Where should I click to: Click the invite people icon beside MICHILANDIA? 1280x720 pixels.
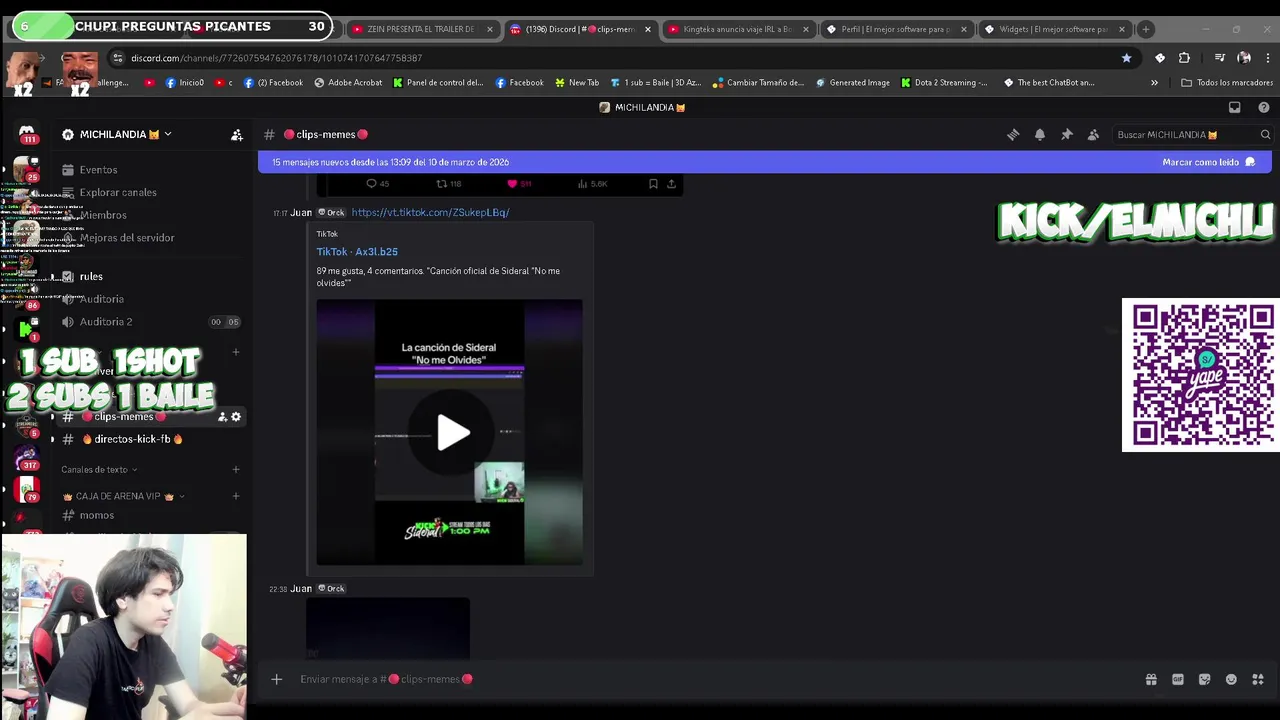tap(237, 134)
